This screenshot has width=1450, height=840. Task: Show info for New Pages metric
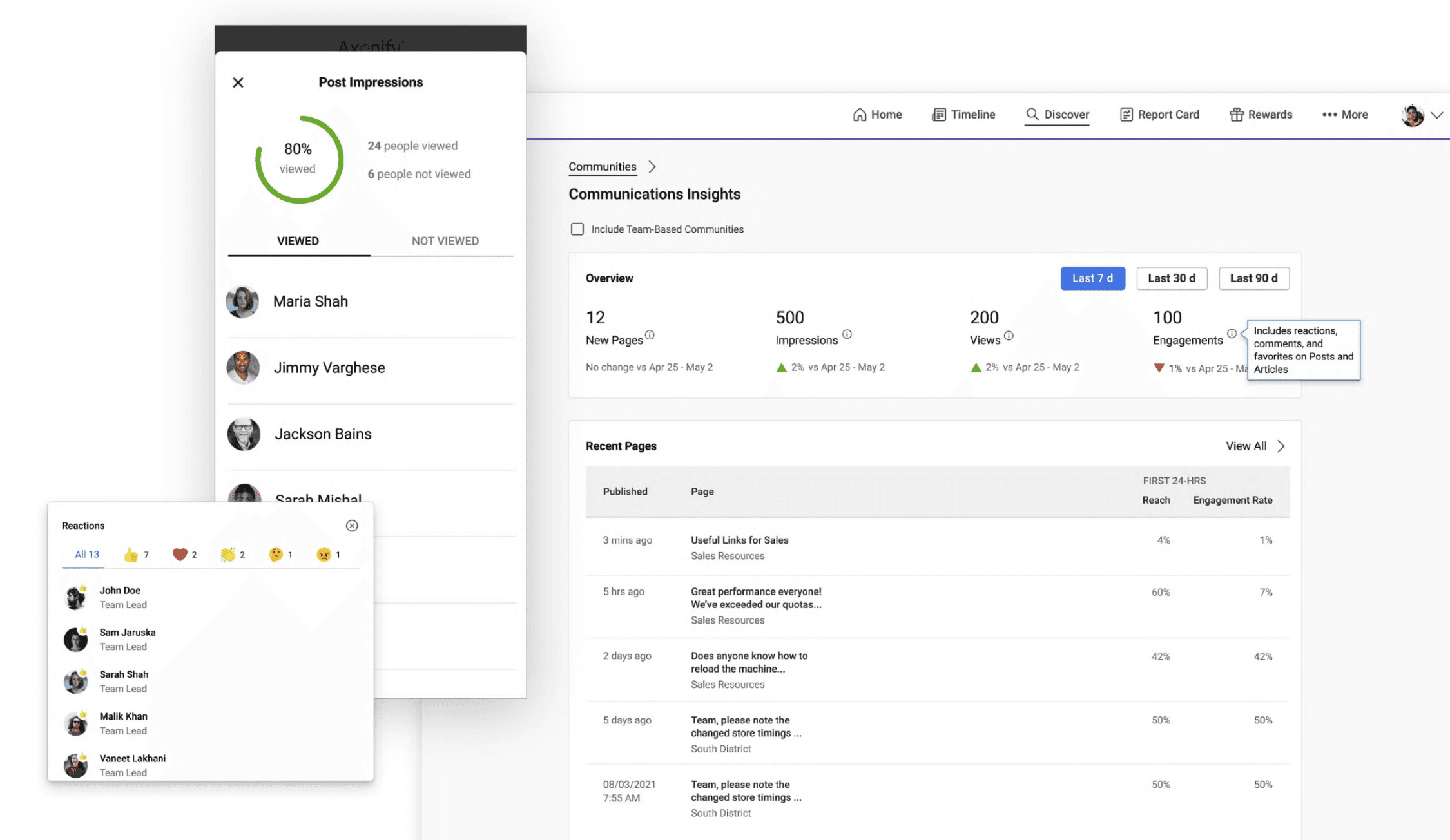[650, 335]
